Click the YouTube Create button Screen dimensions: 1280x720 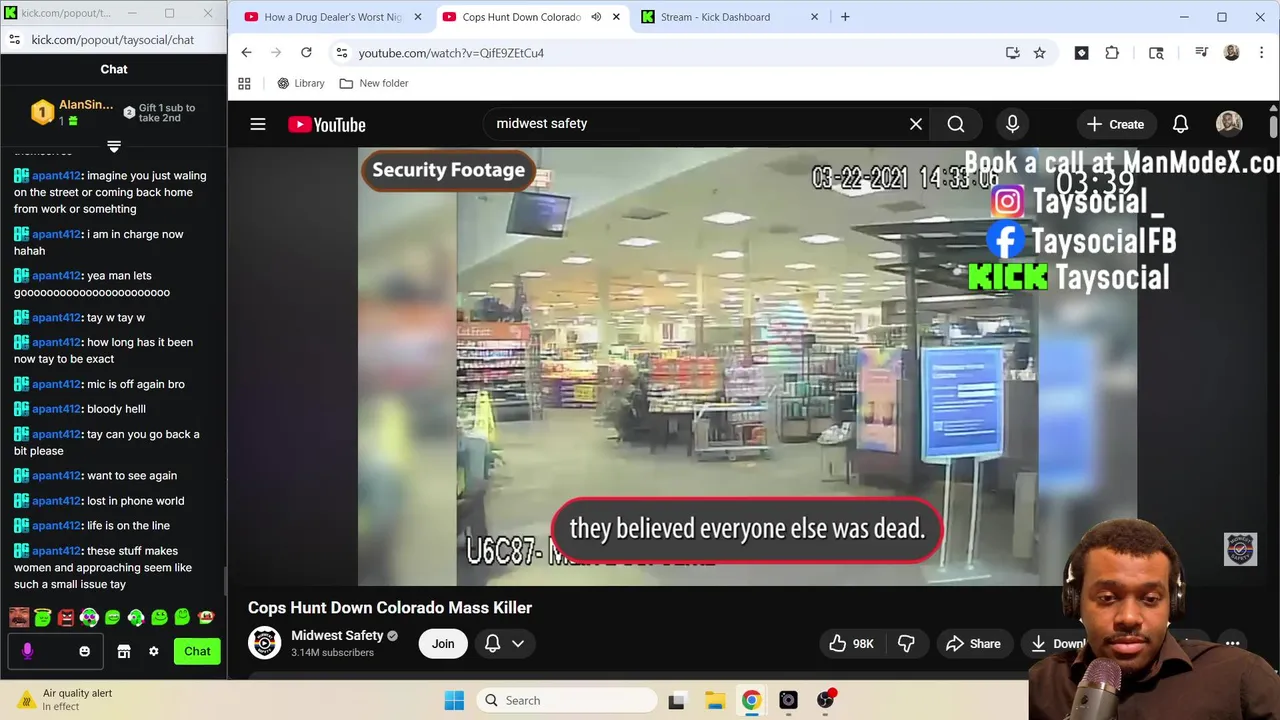click(x=1115, y=124)
